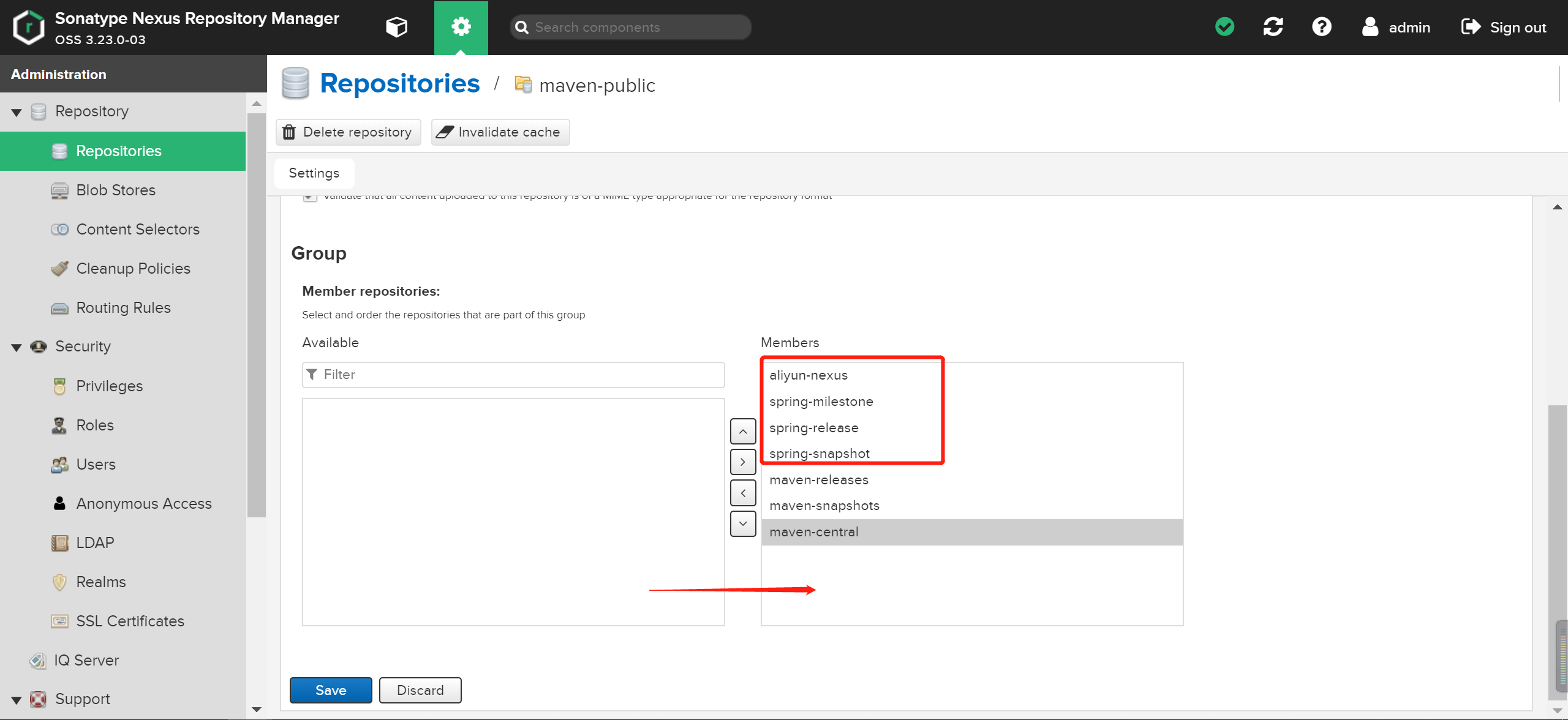Click the remove-from-members left arrow
1568x720 pixels.
coord(742,493)
